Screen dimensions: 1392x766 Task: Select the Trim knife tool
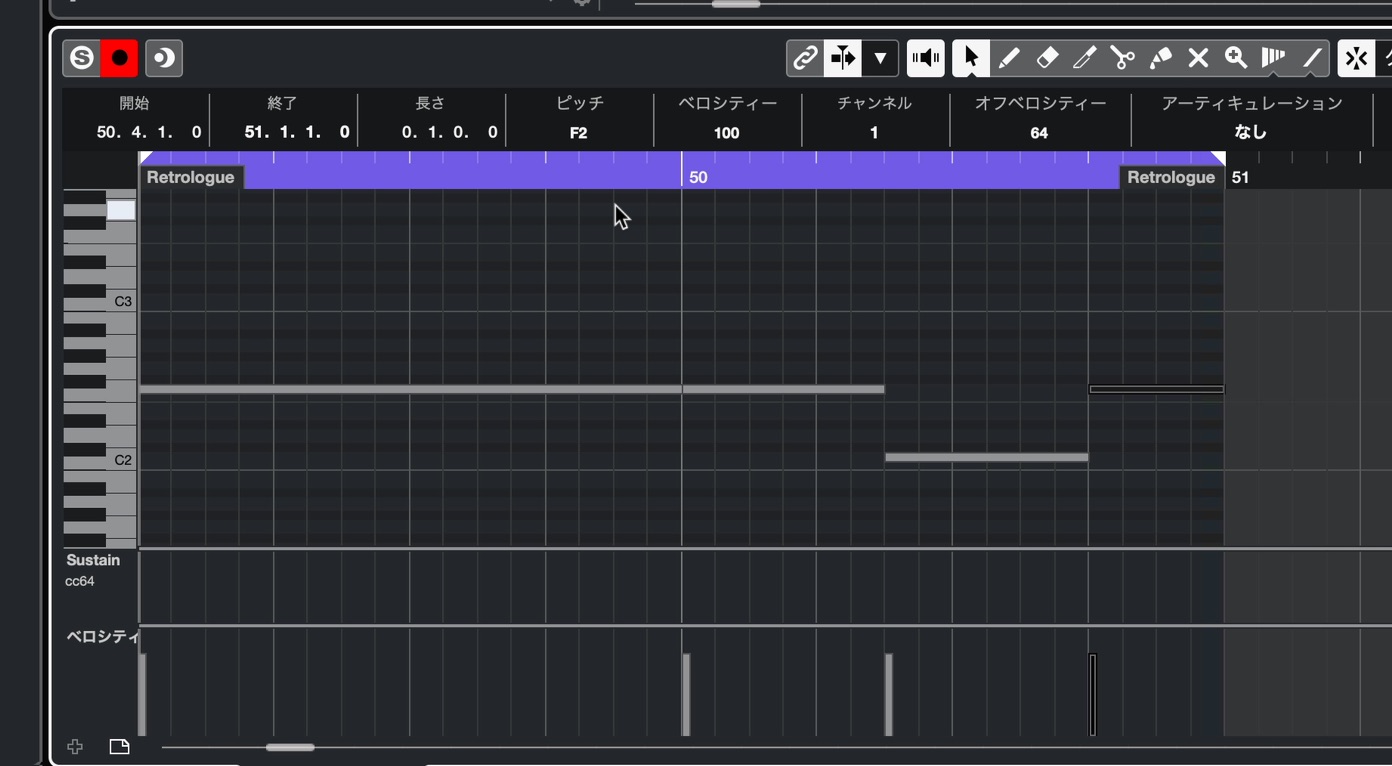tap(1085, 58)
